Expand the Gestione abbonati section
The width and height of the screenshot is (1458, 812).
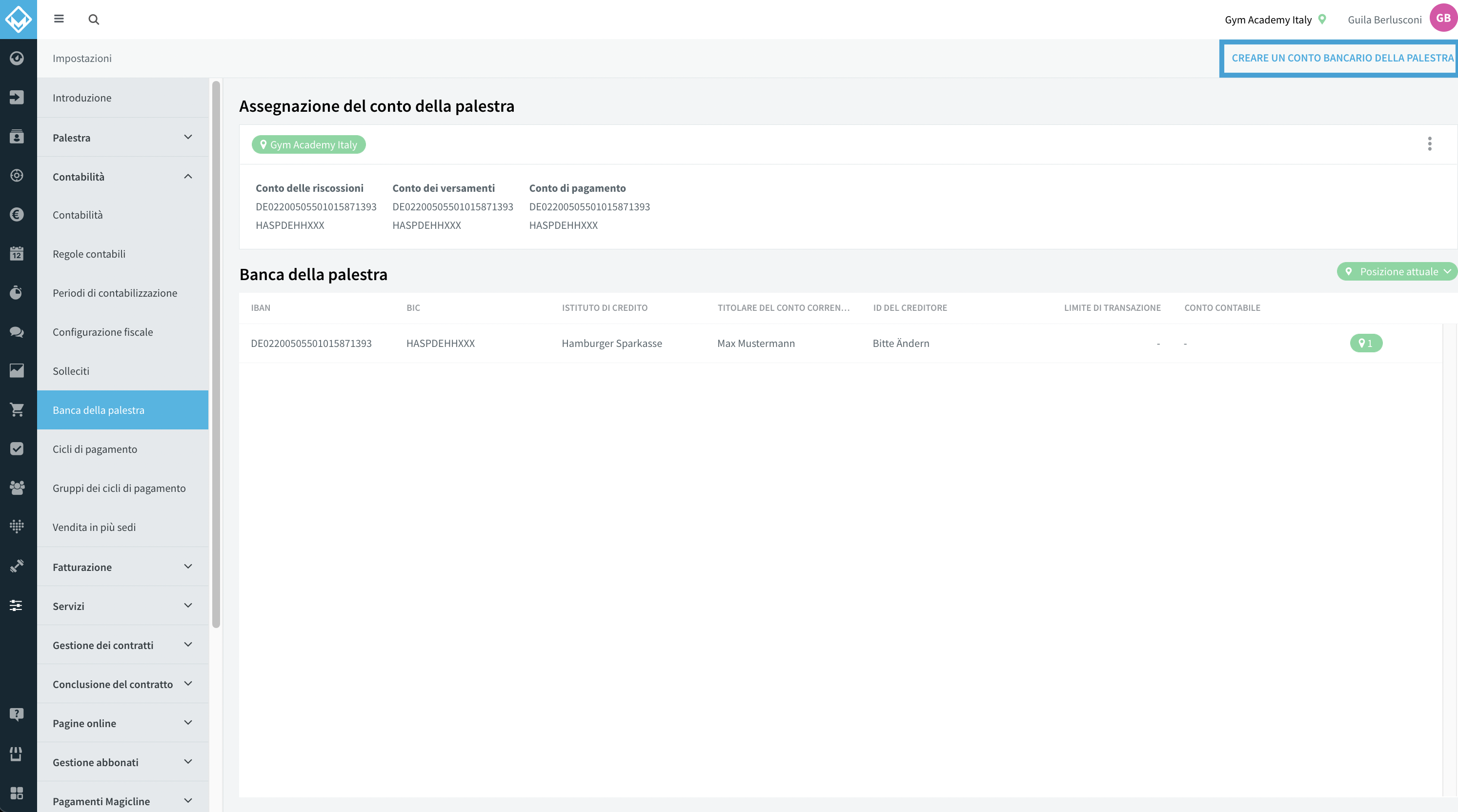123,762
